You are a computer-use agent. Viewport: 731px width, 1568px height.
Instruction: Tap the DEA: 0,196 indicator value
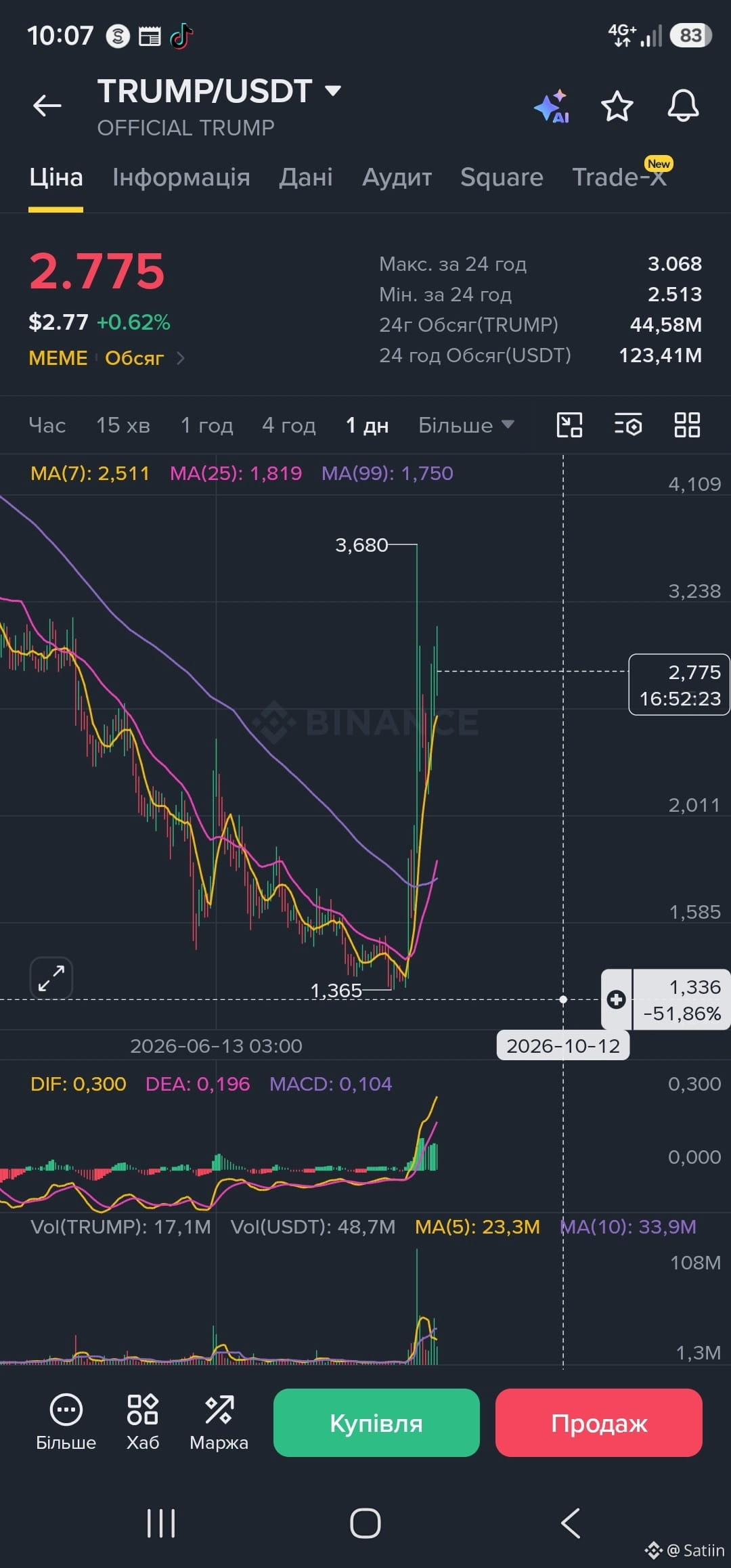pos(198,1084)
